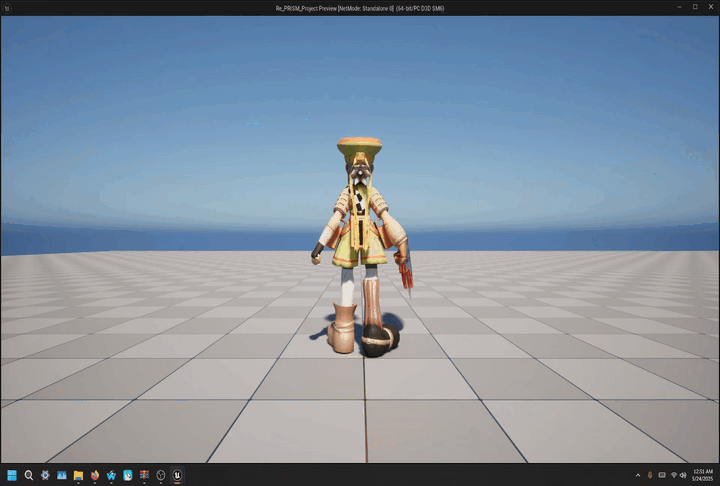The image size is (720, 486).
Task: Click Re_PRISM_Project Preview title text
Action: click(x=360, y=8)
